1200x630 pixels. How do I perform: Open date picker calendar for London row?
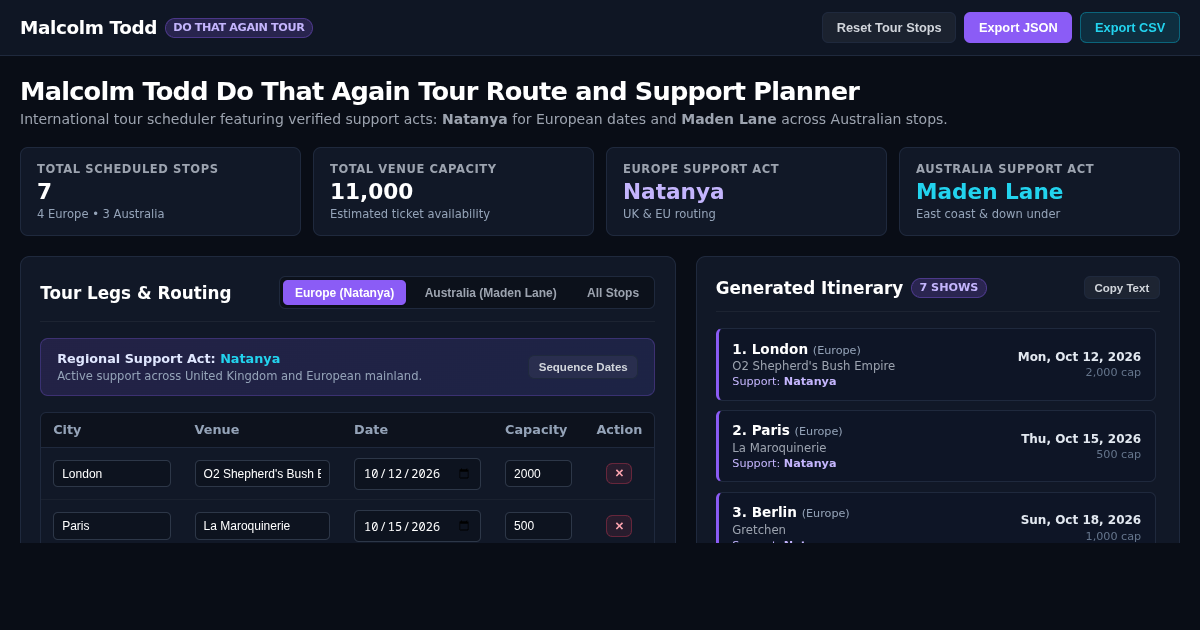point(464,474)
